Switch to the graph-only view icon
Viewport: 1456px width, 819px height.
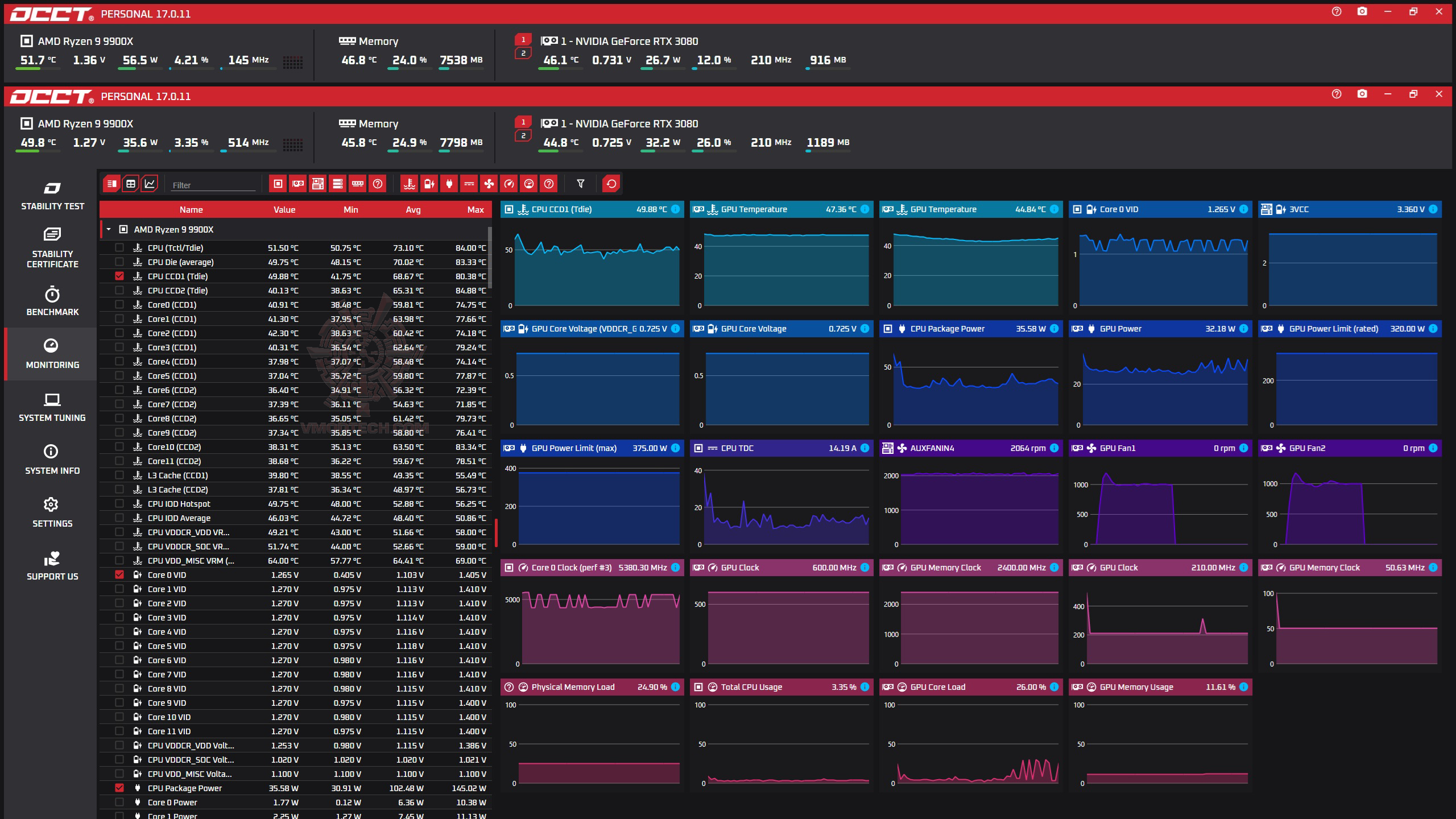pos(150,184)
